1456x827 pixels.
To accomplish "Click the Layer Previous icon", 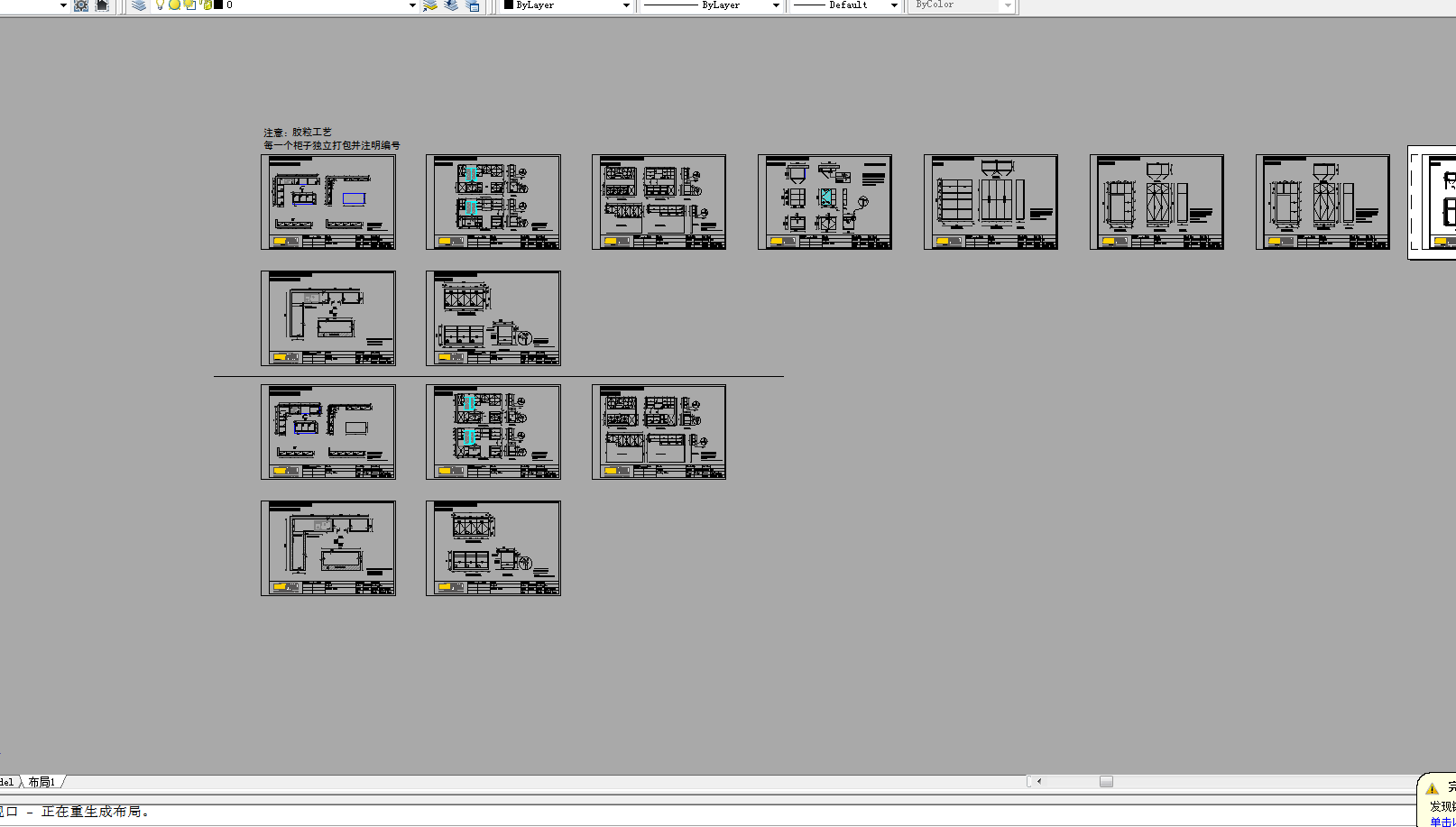I will [x=451, y=5].
